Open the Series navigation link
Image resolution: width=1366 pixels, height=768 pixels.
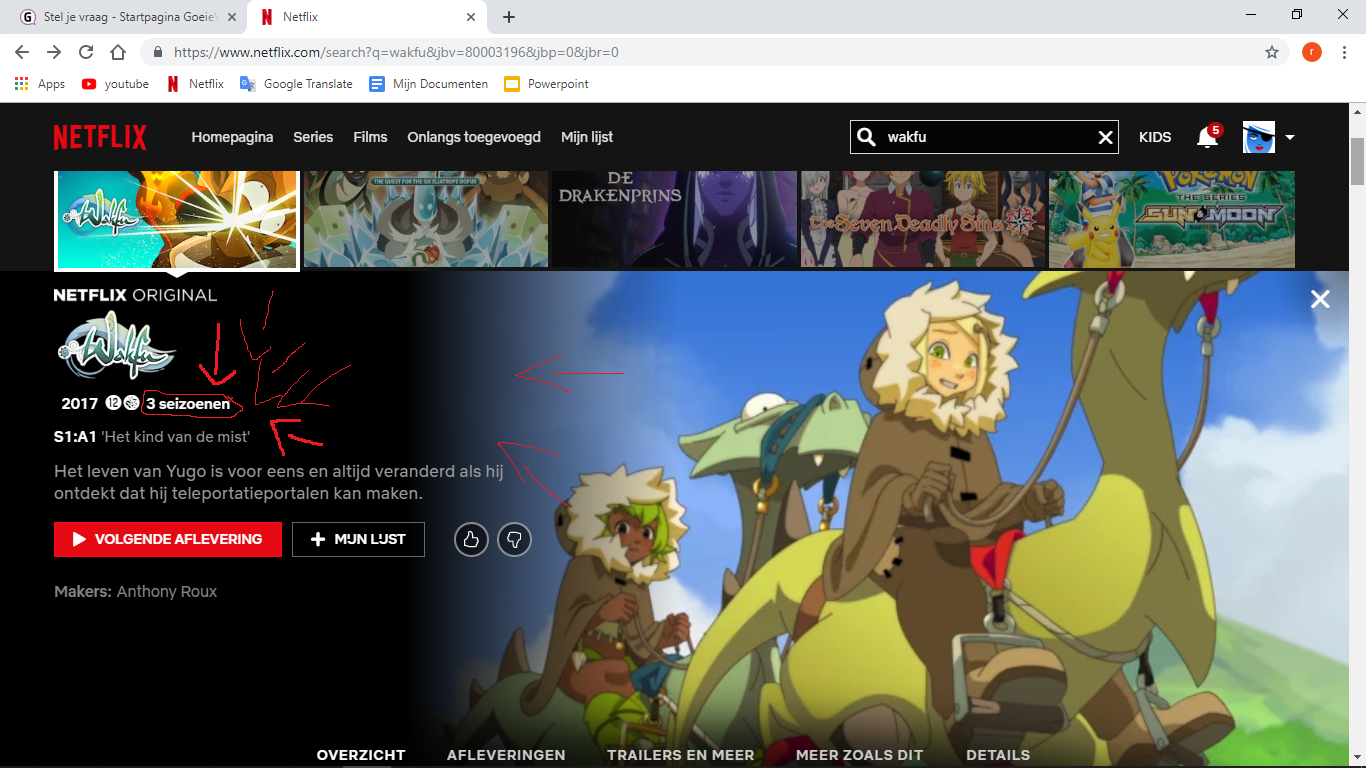click(313, 137)
